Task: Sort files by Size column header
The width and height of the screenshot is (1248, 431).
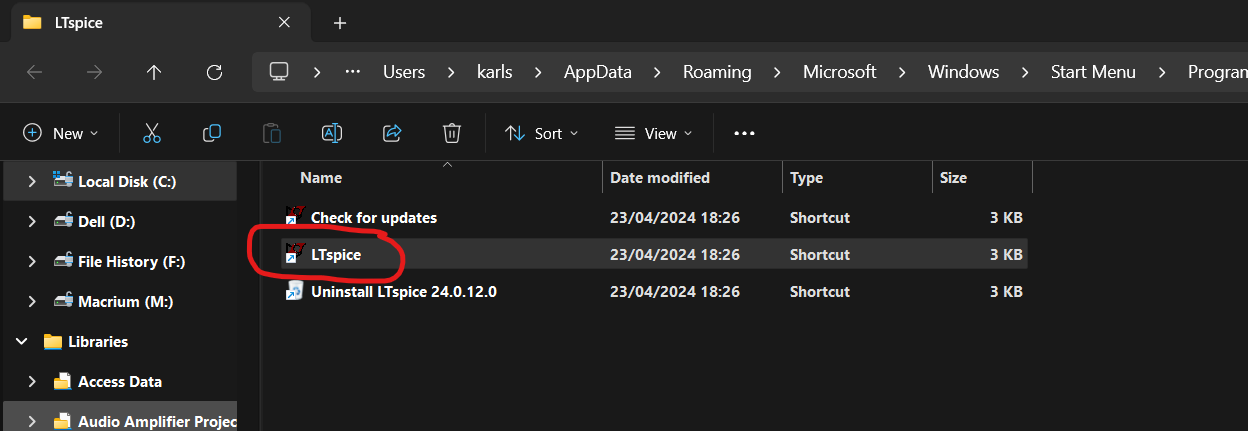Action: click(x=953, y=178)
